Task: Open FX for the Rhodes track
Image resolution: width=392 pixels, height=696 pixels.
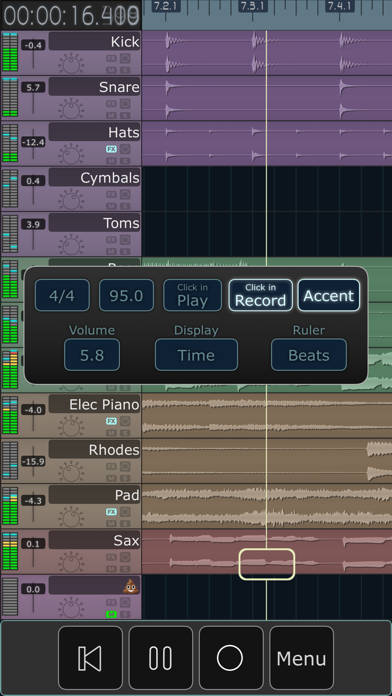Action: [x=111, y=466]
